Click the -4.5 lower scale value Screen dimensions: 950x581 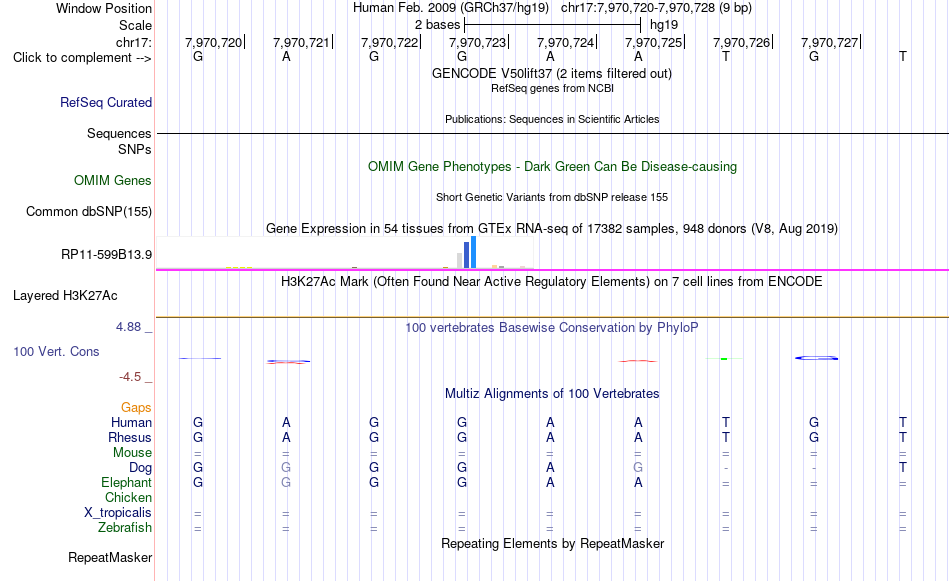pyautogui.click(x=130, y=377)
